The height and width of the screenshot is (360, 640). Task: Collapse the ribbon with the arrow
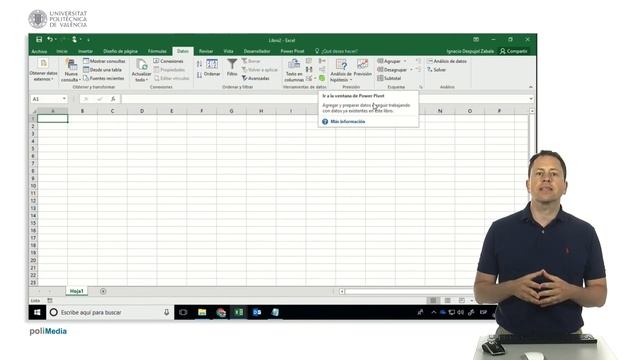tap(531, 87)
